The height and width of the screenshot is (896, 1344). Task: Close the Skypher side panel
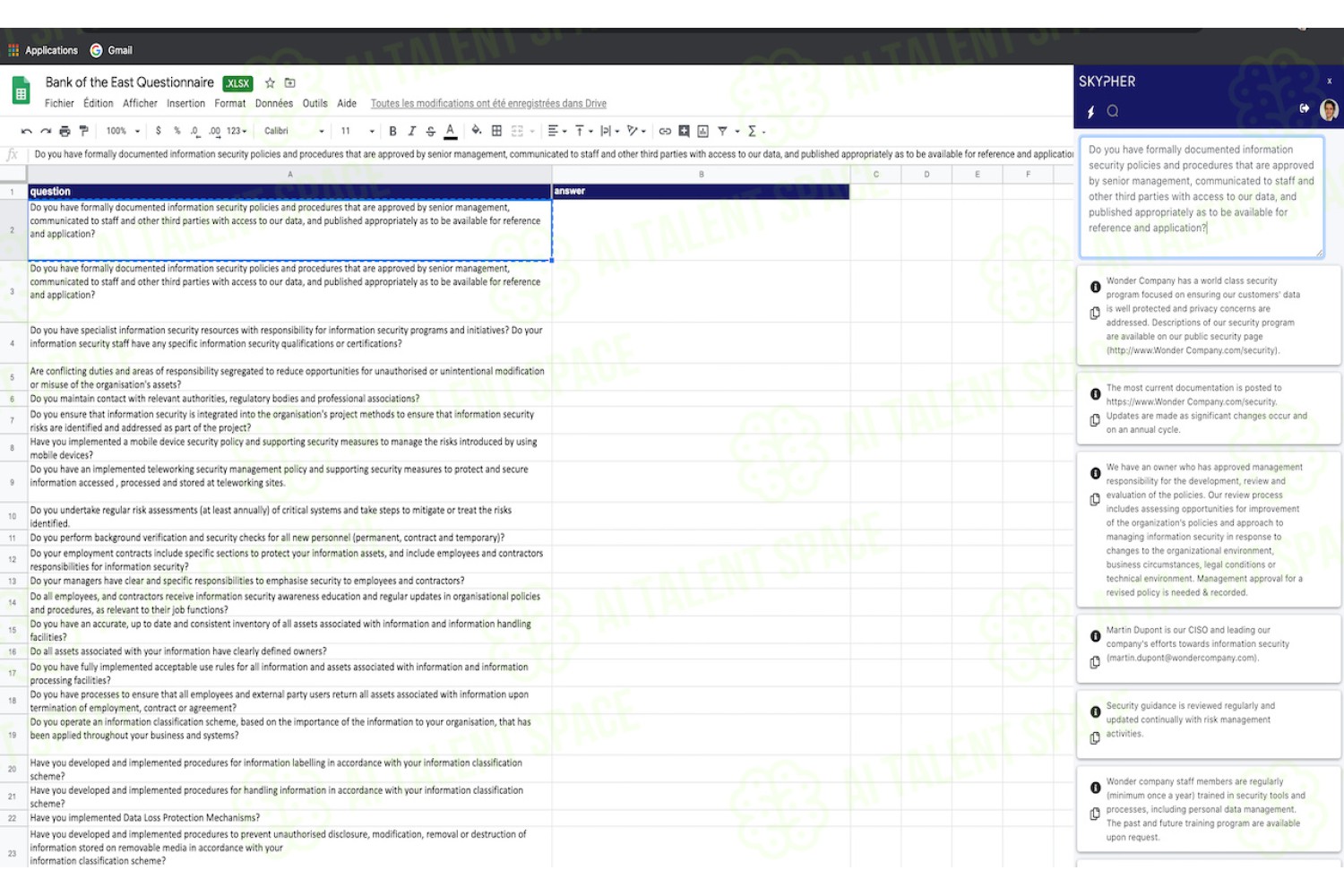tap(1329, 81)
